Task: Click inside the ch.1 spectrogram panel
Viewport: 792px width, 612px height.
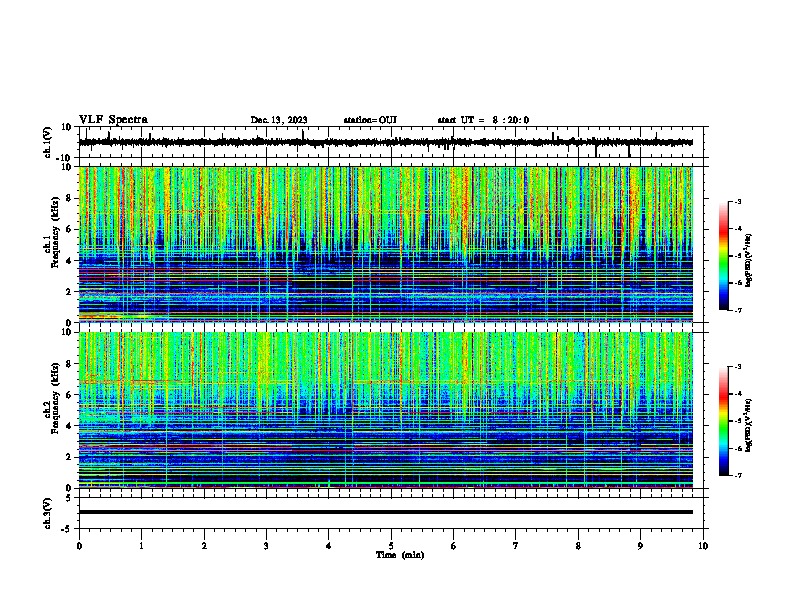Action: [386, 244]
